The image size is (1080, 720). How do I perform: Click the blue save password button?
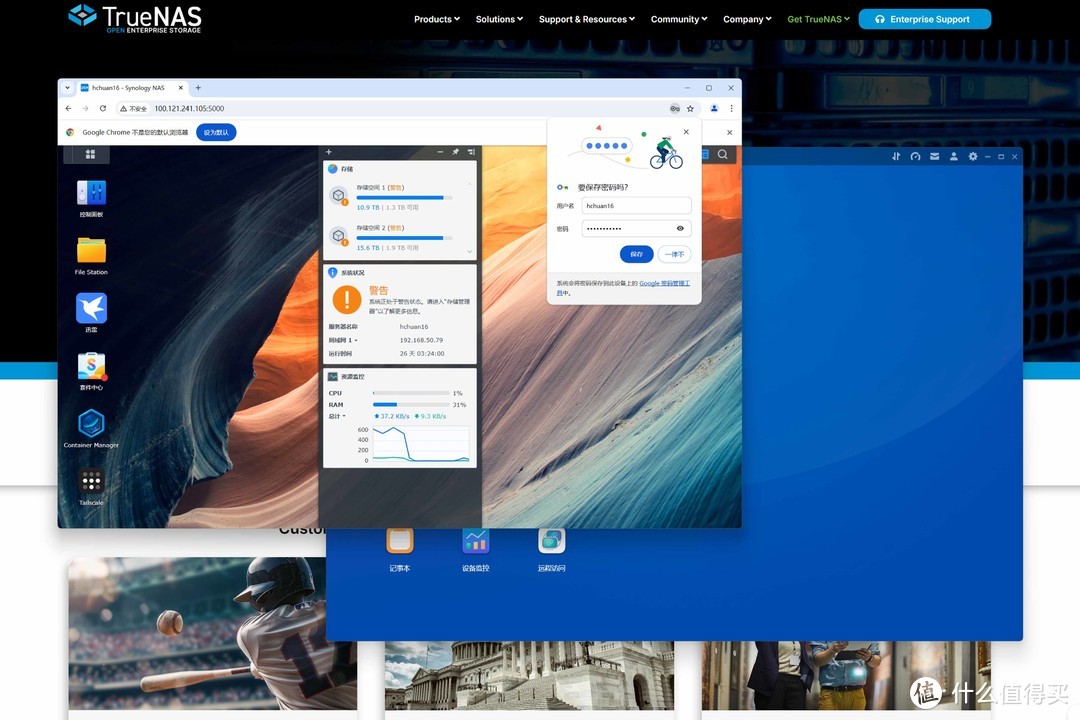click(636, 254)
